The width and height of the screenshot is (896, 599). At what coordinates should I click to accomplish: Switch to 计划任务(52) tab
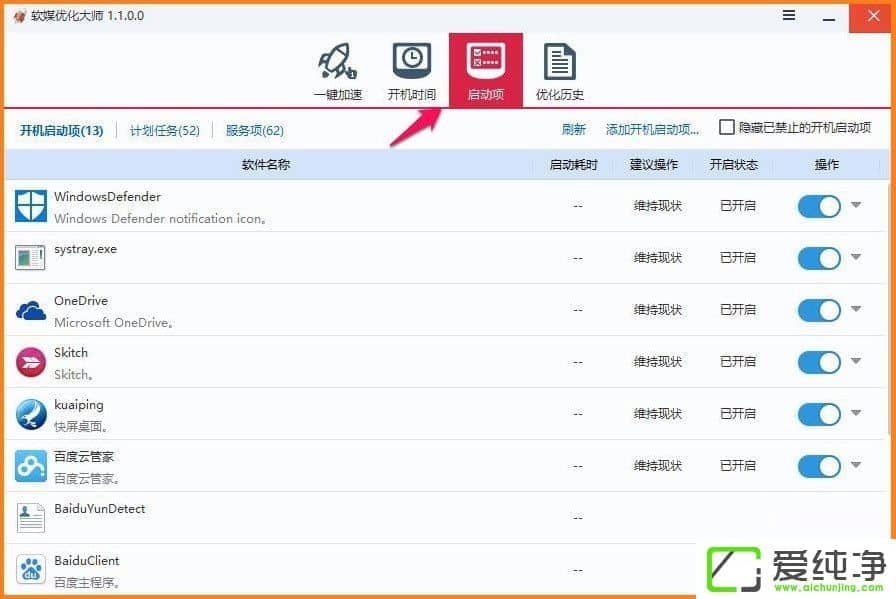pyautogui.click(x=164, y=130)
